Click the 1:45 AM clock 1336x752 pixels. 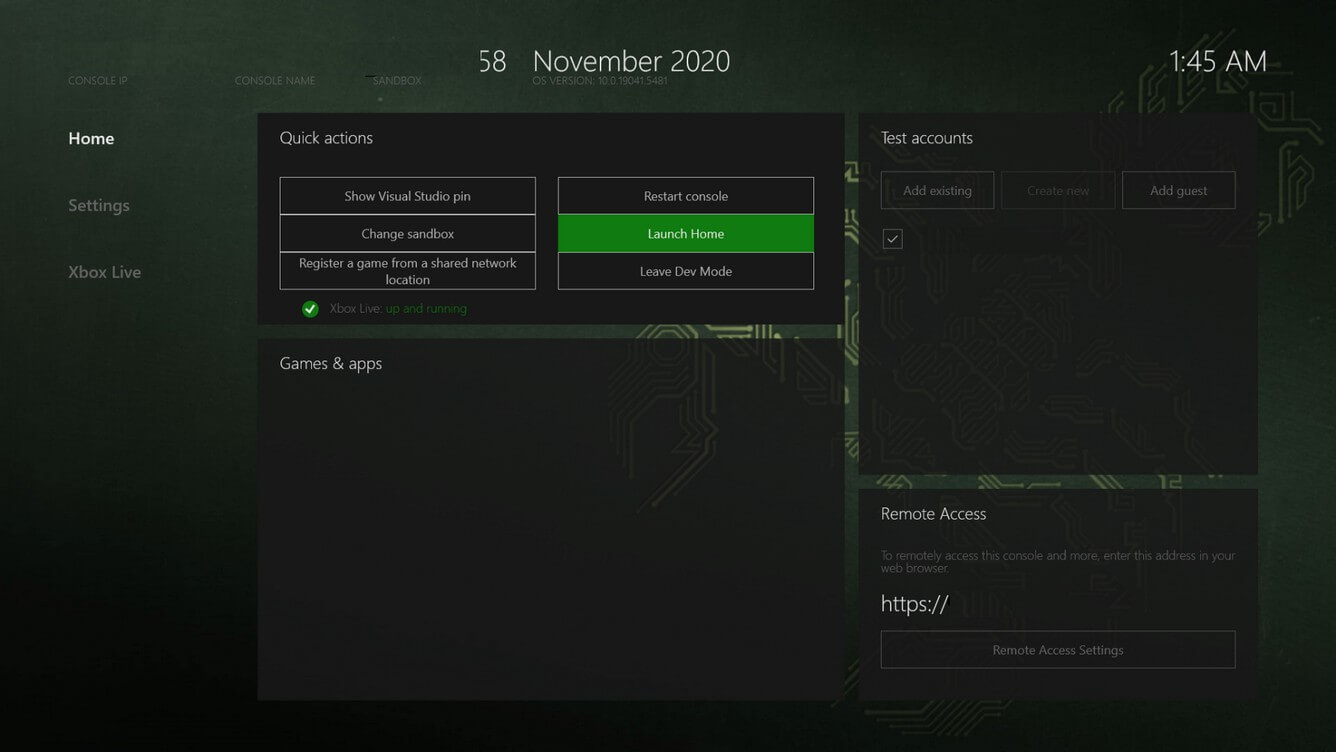click(x=1218, y=61)
